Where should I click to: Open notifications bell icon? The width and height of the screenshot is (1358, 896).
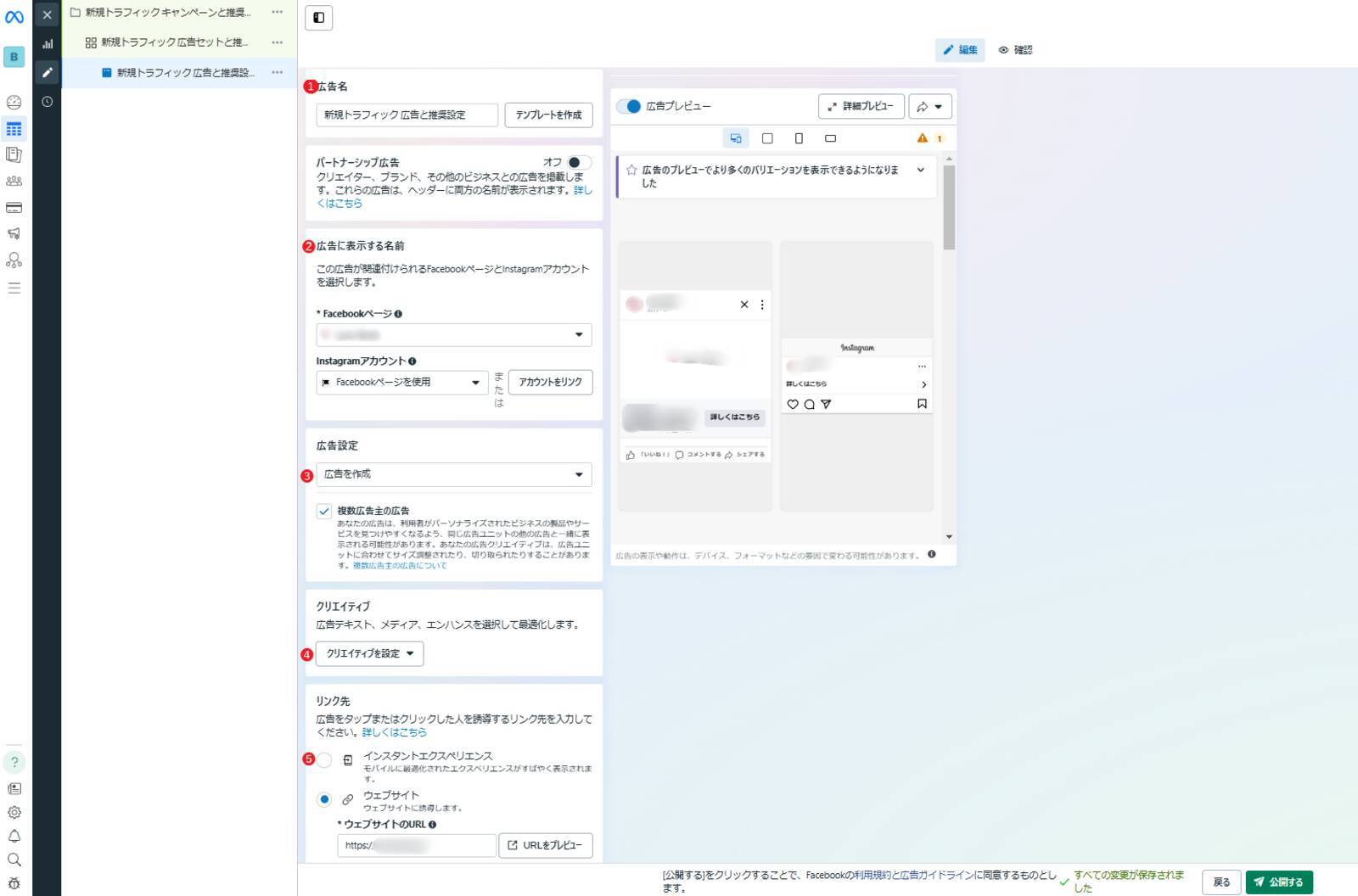pyautogui.click(x=14, y=836)
